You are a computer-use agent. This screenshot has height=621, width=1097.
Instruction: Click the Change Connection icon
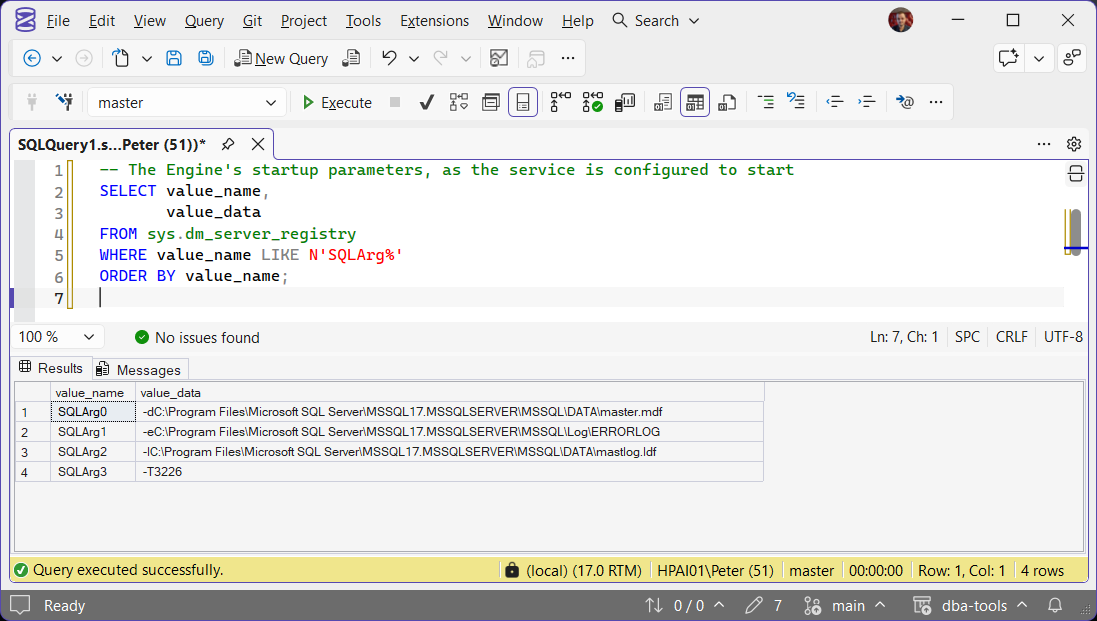click(x=64, y=102)
